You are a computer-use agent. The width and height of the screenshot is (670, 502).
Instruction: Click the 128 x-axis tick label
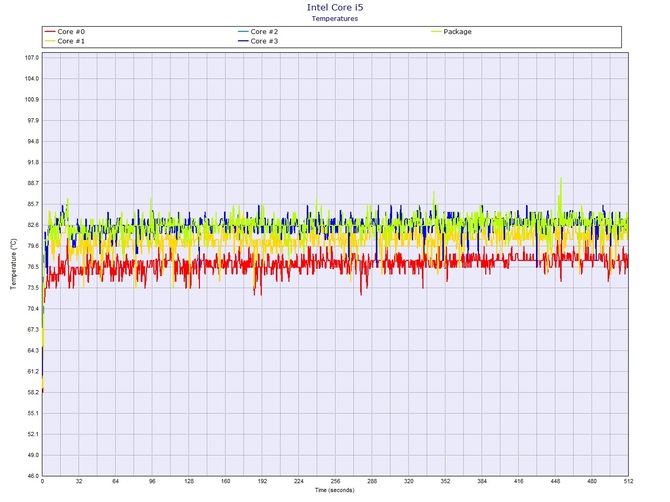click(x=189, y=481)
